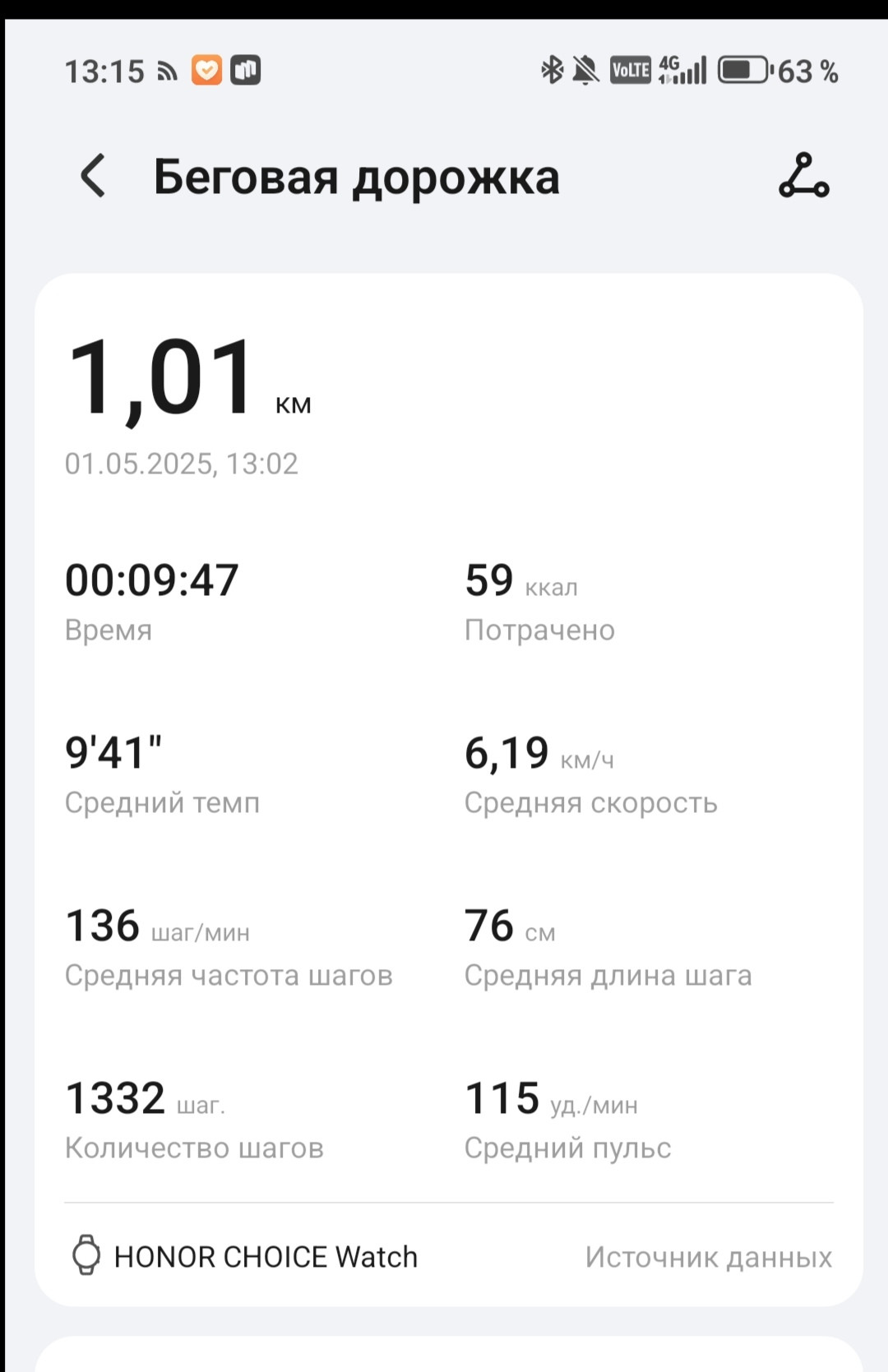This screenshot has width=888, height=1372.
Task: Tap the dark app notification icon
Action: [x=245, y=71]
